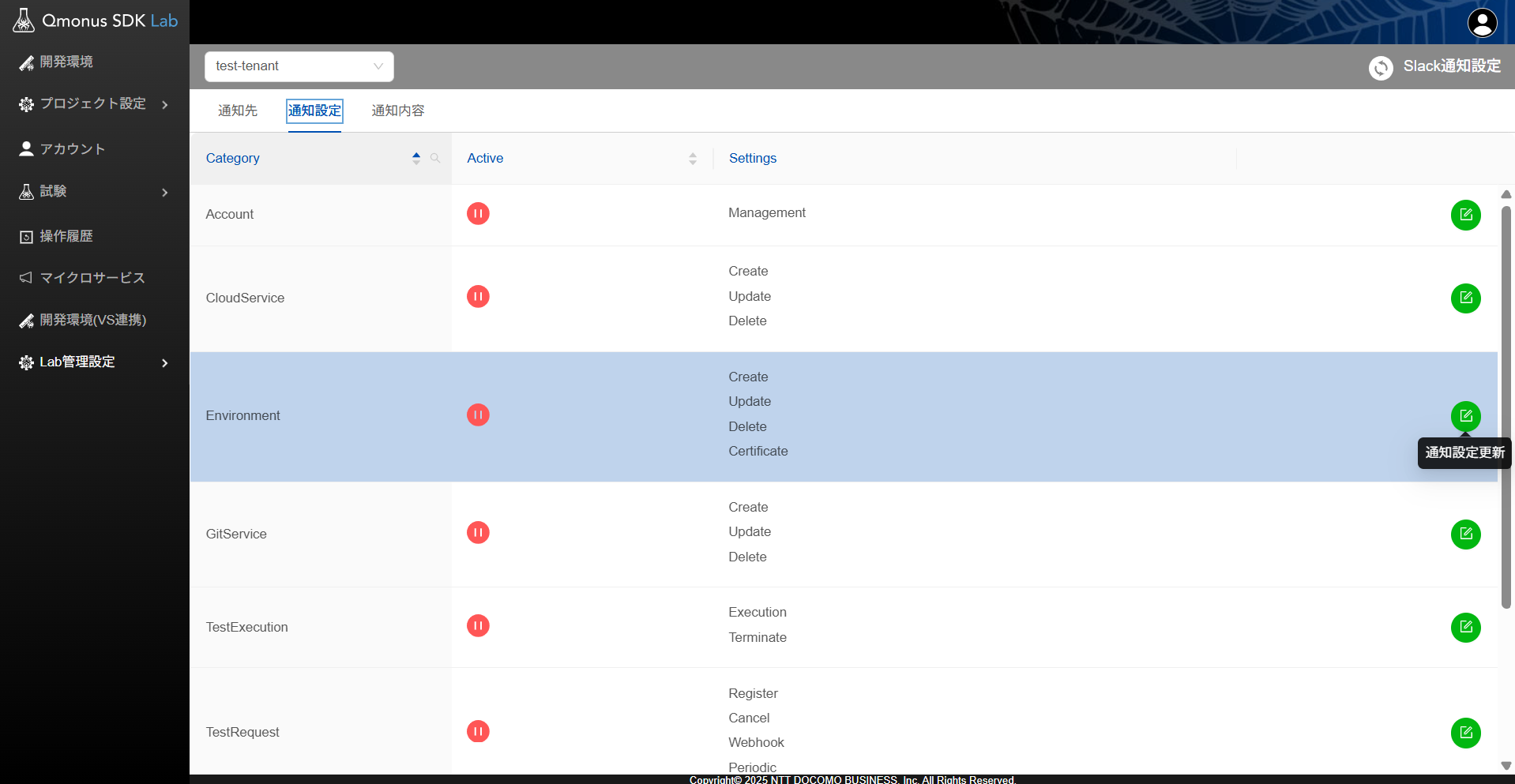This screenshot has width=1515, height=784.
Task: Switch to the 通知先 tab
Action: (238, 111)
